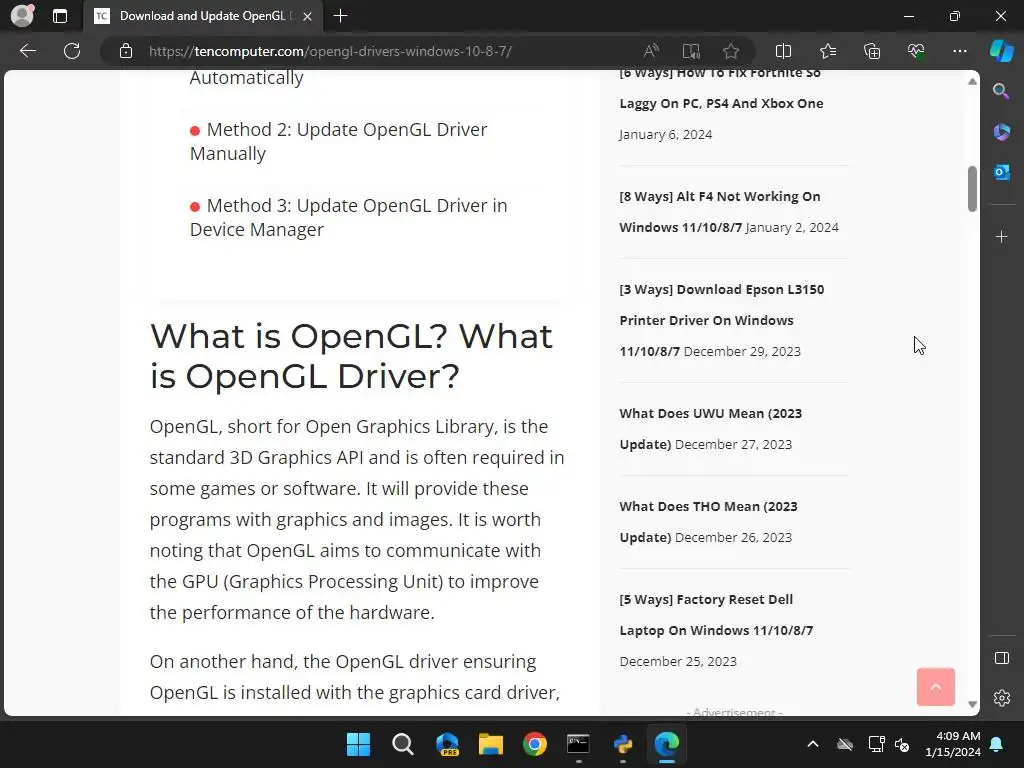Open Read aloud feature
The width and height of the screenshot is (1024, 768).
[x=651, y=51]
